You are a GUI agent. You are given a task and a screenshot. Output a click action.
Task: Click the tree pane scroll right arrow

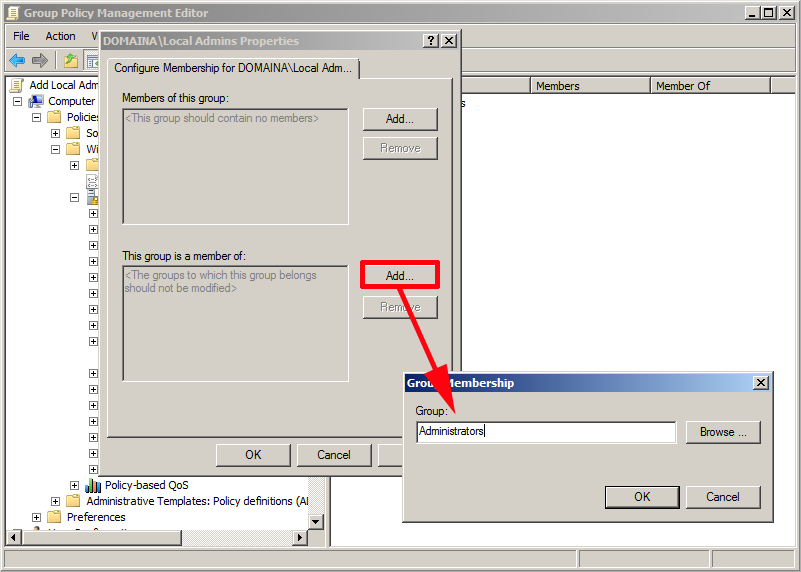click(300, 537)
